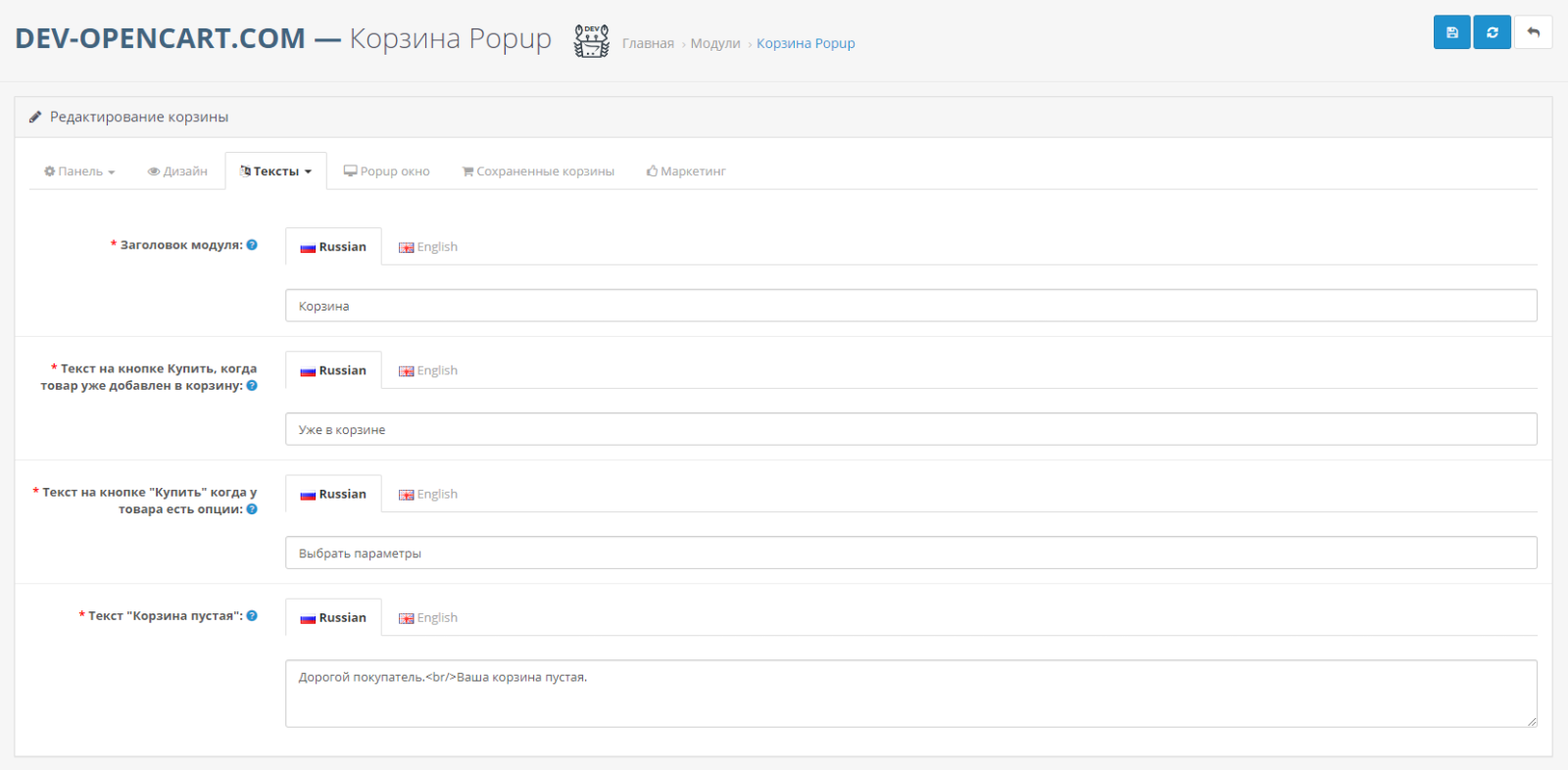Switch to the Popup окно tab
Viewport: 1568px width, 771px height.
click(386, 171)
